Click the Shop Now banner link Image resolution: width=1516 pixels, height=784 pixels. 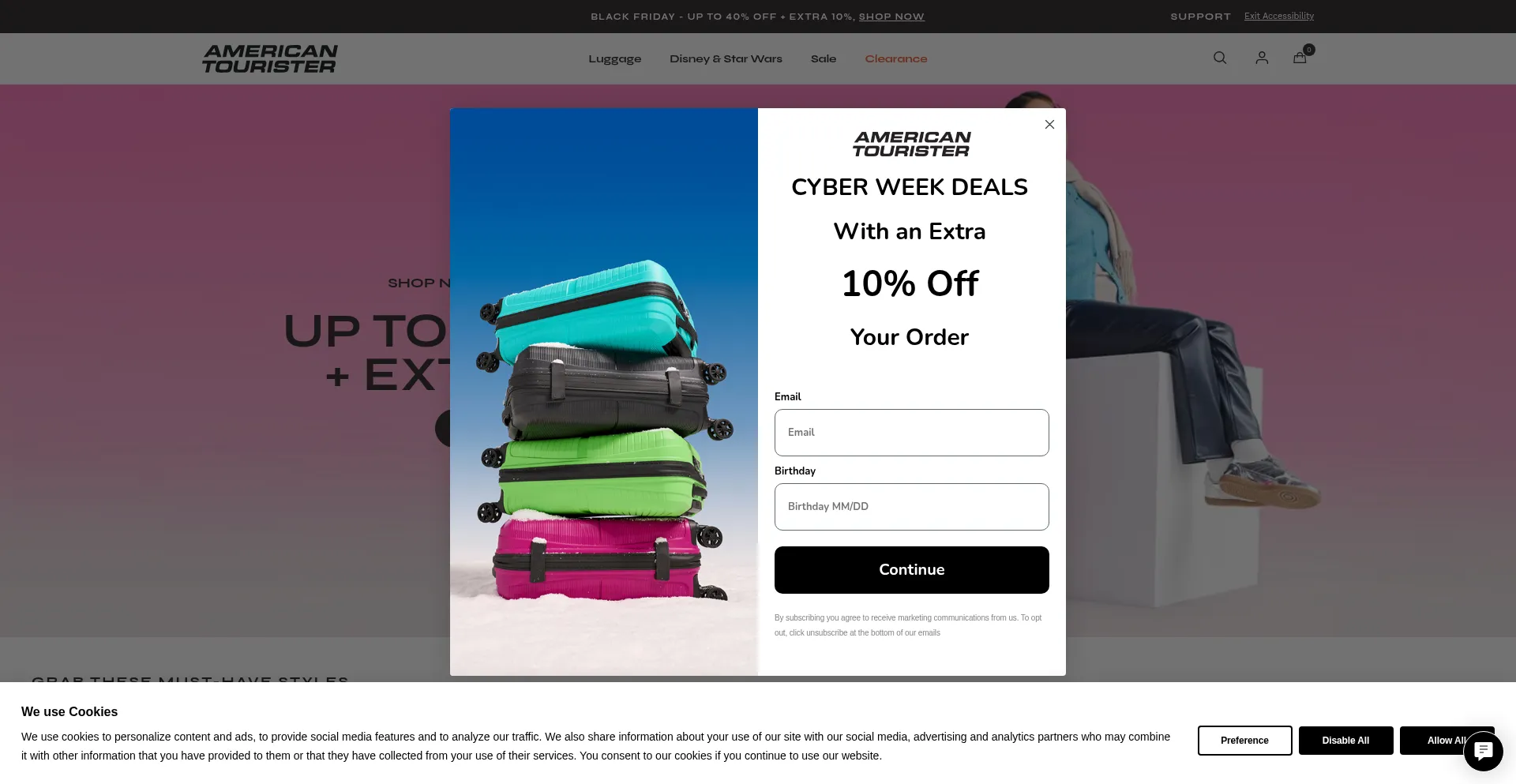(891, 17)
